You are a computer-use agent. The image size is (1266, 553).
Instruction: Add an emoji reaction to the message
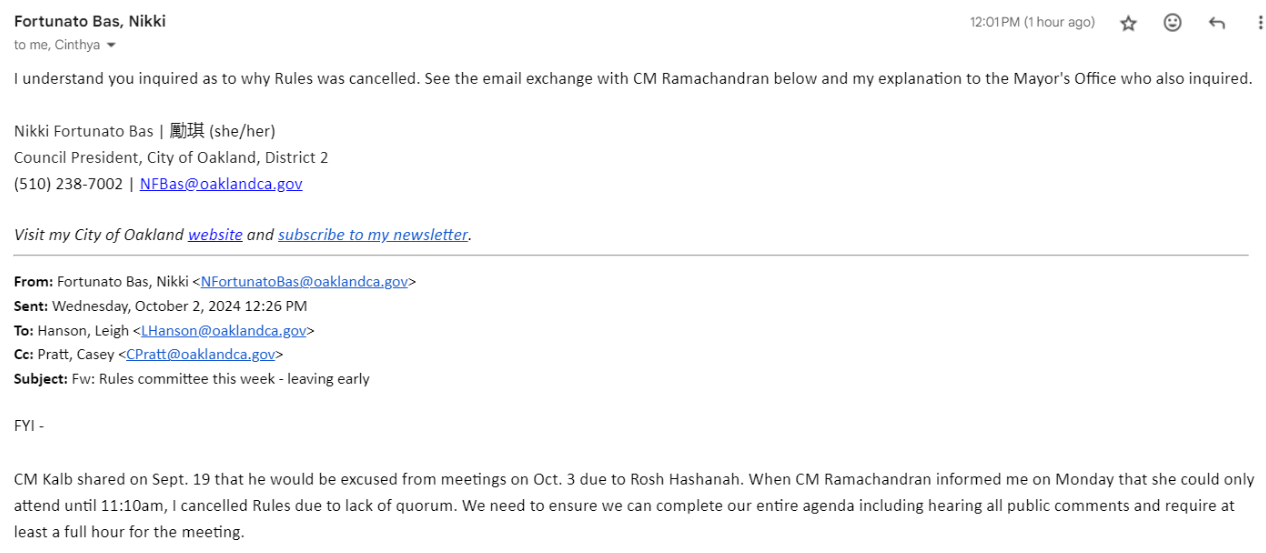pos(1172,23)
